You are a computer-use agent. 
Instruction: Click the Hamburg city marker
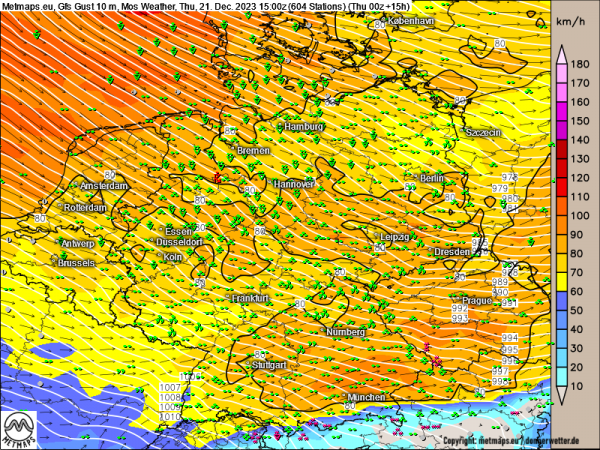281,128
